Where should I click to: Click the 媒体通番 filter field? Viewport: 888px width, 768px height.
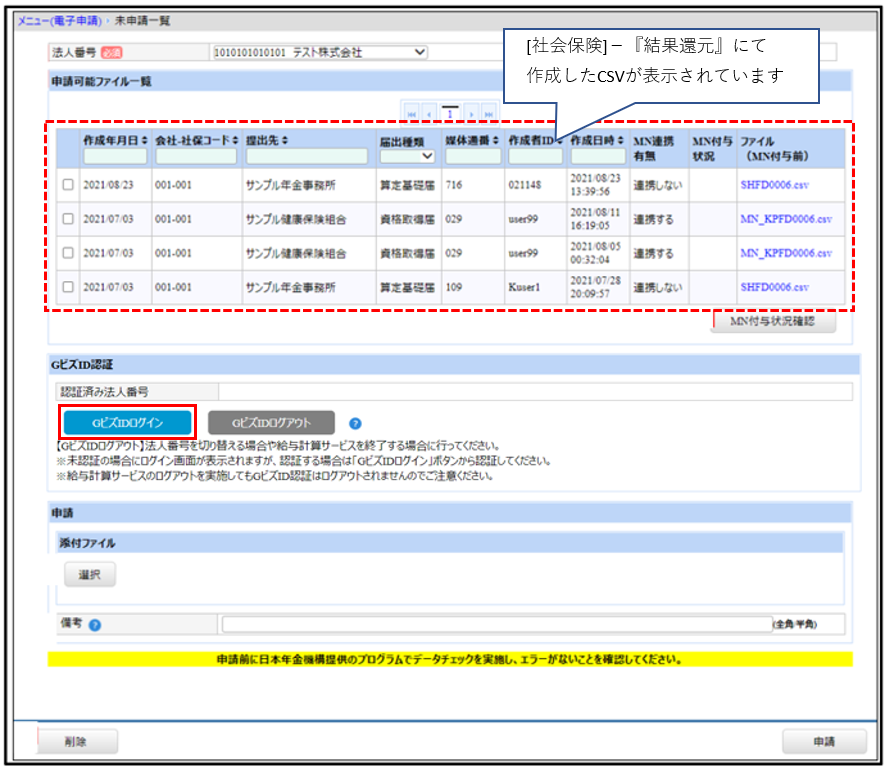(x=473, y=156)
